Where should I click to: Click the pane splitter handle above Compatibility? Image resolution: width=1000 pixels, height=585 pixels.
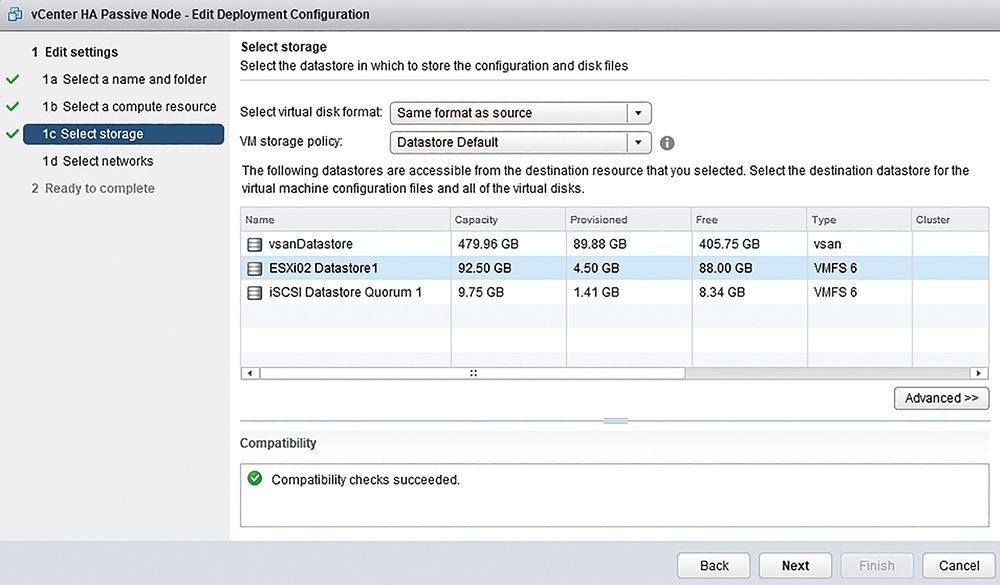click(615, 421)
